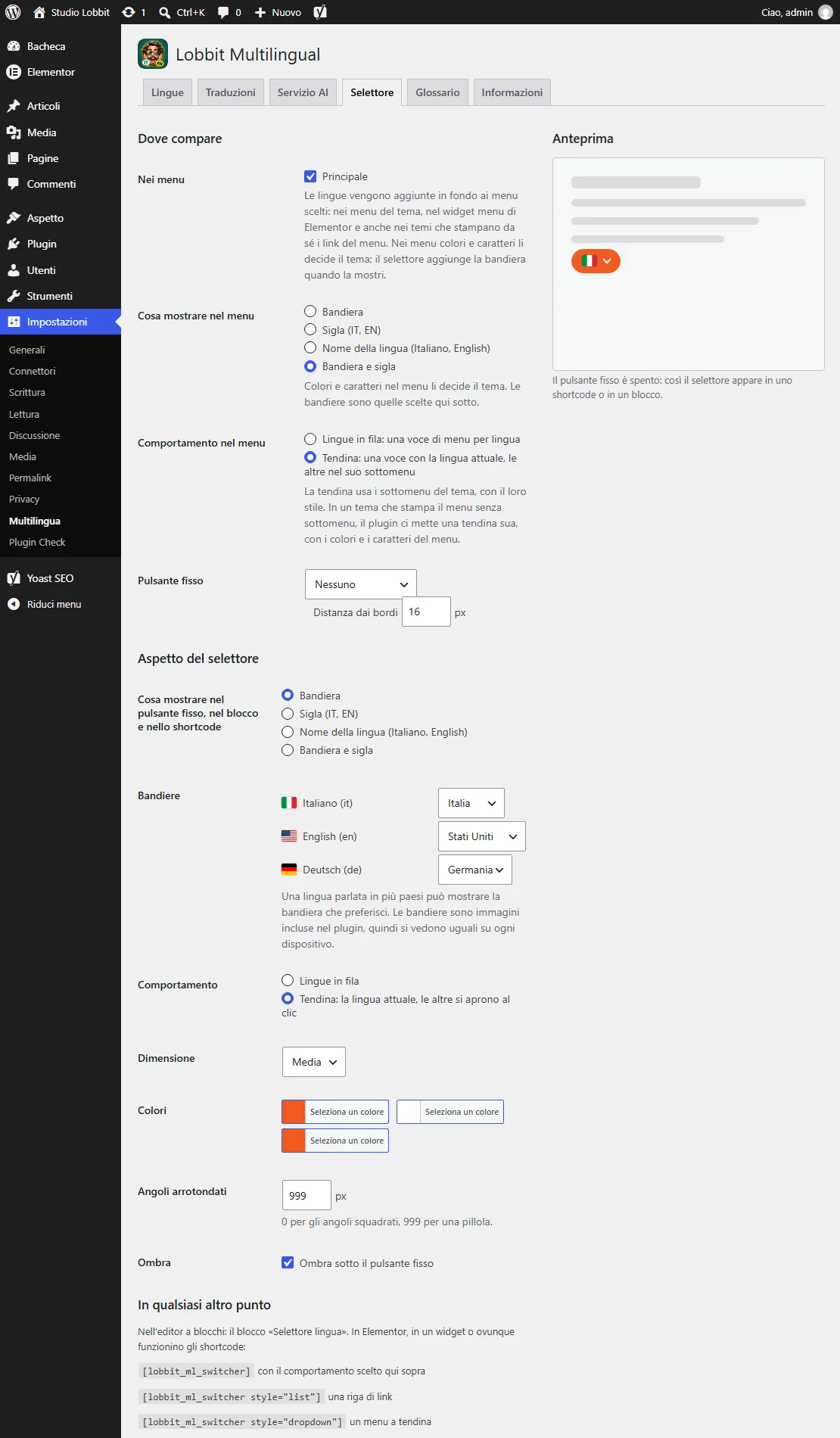Open the Permalink settings link

(x=30, y=478)
